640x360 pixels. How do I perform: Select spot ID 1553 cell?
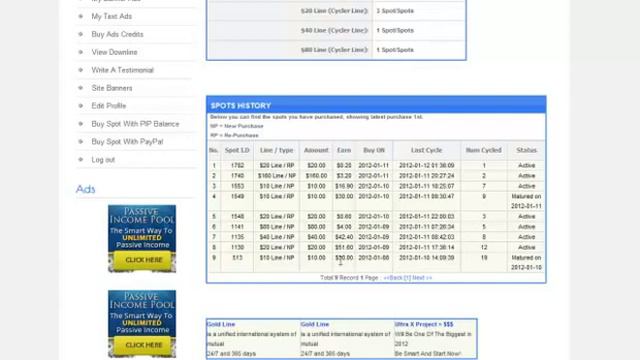point(237,186)
